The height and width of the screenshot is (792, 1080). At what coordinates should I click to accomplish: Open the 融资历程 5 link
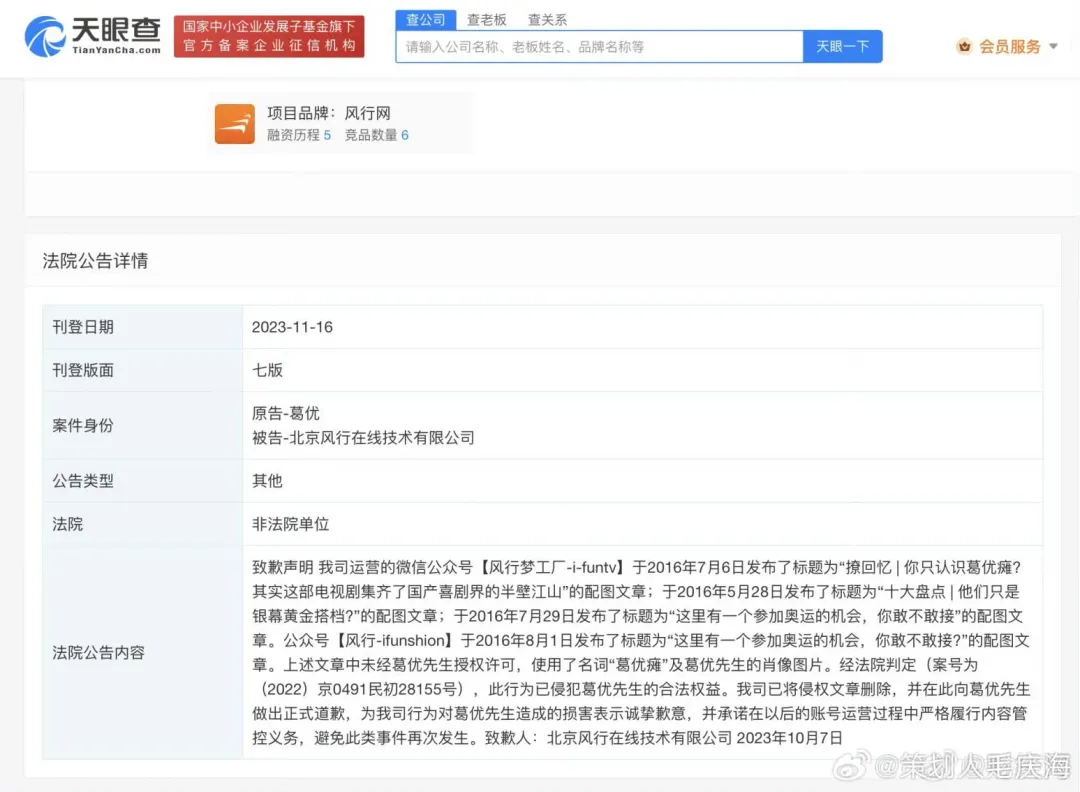click(x=299, y=135)
